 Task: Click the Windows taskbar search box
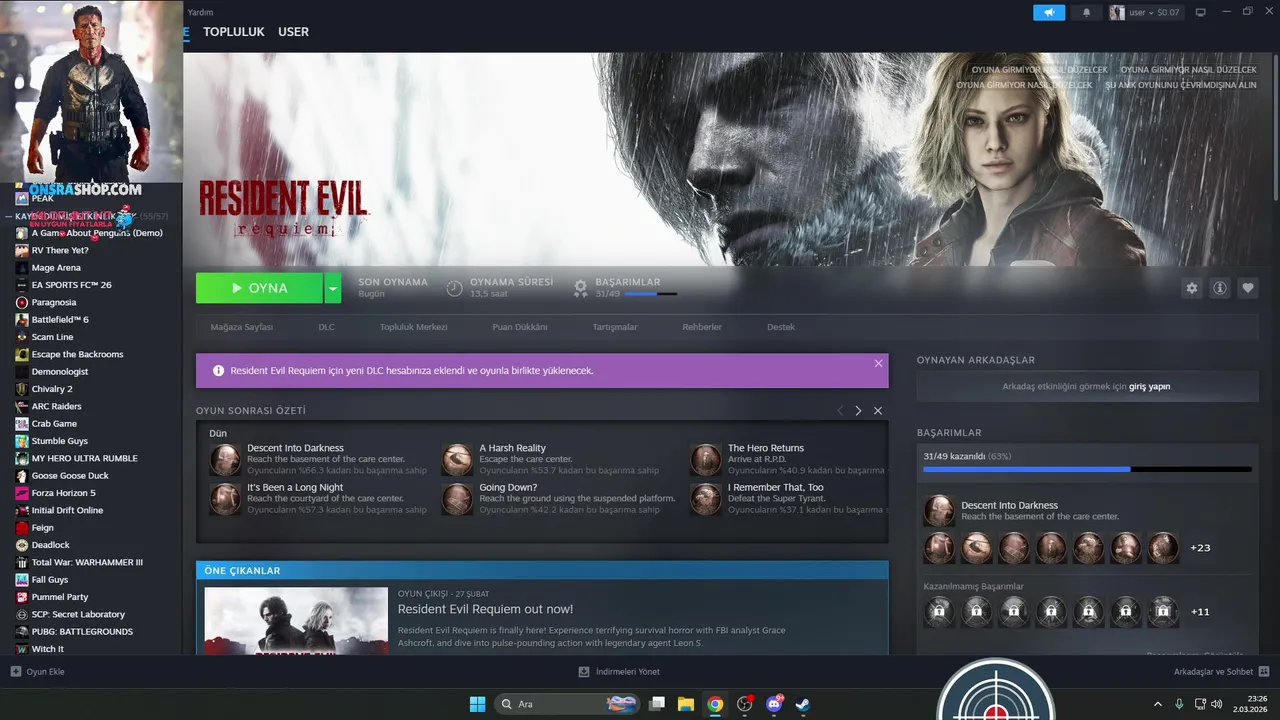[568, 704]
